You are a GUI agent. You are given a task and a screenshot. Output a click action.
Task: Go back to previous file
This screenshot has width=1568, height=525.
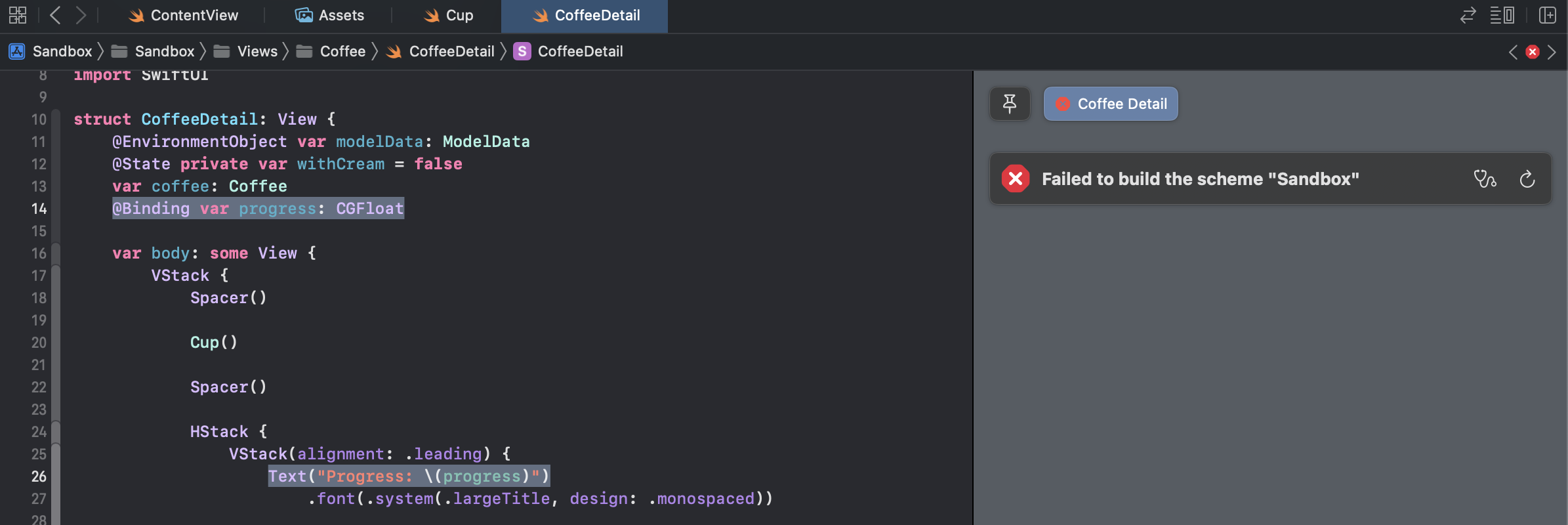coord(56,15)
